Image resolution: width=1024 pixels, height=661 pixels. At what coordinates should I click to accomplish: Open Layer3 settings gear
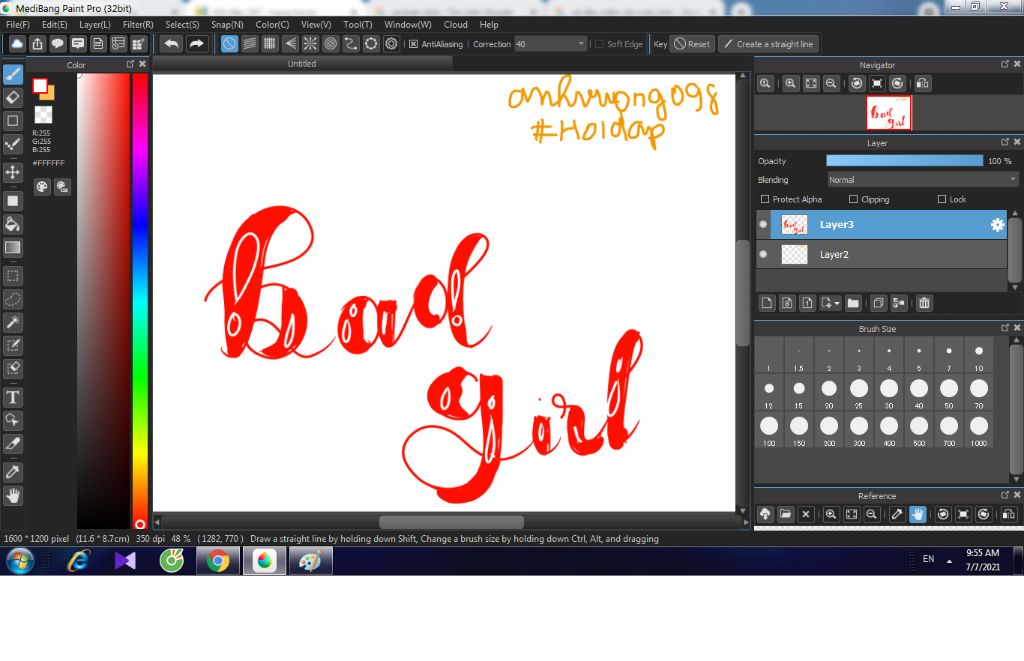coord(997,225)
